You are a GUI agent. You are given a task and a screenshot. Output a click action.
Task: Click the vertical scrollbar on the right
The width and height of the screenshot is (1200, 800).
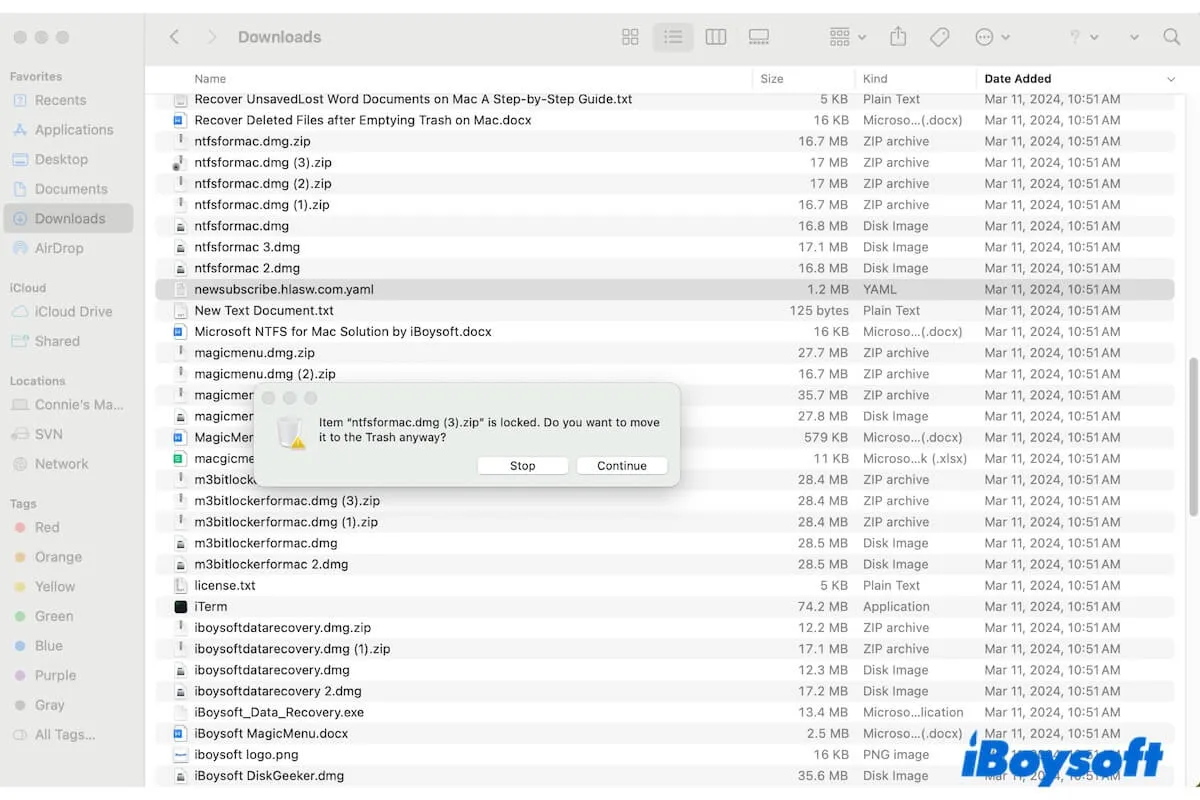pos(1193,440)
